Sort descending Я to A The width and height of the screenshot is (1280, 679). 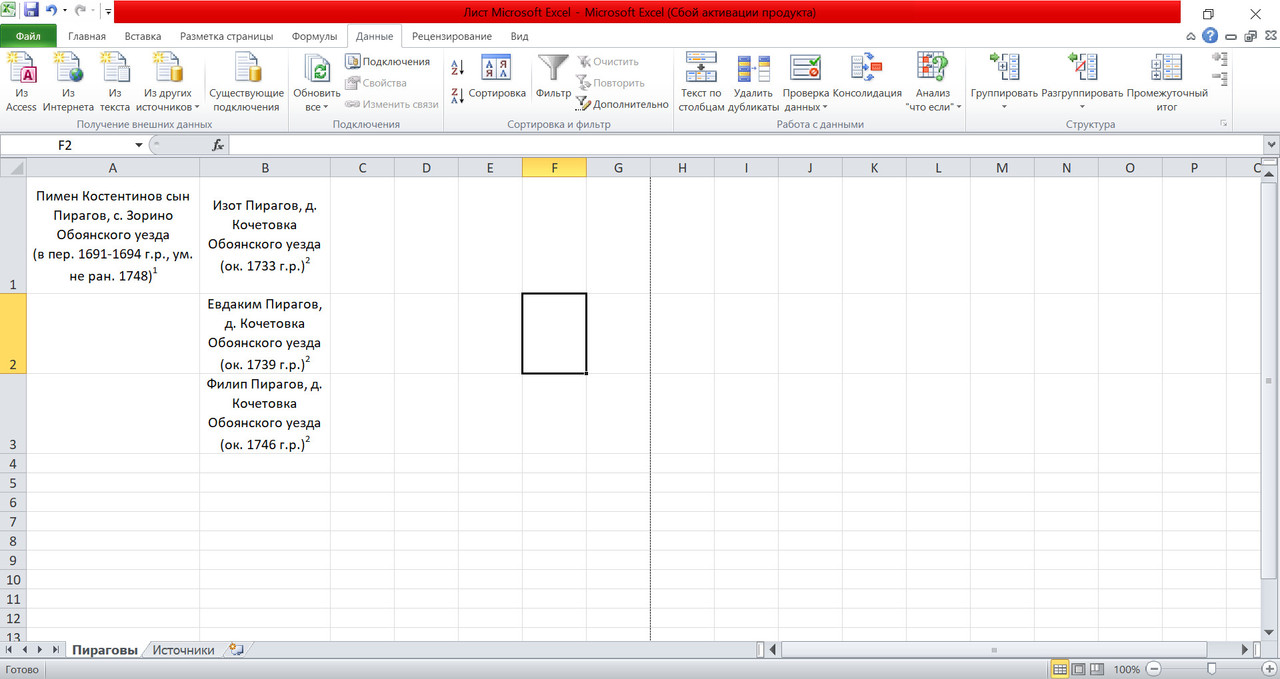tap(457, 96)
